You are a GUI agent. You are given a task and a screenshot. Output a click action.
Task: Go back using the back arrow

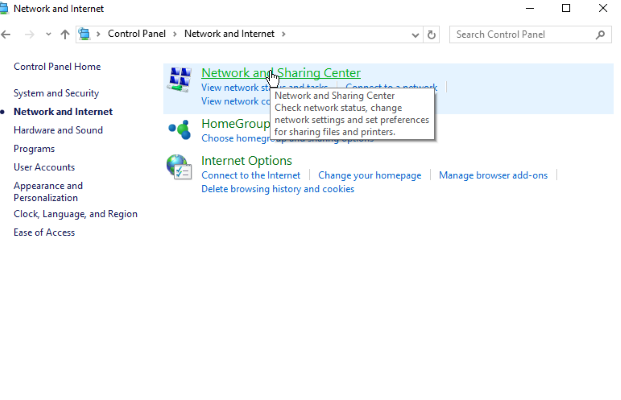click(x=6, y=34)
